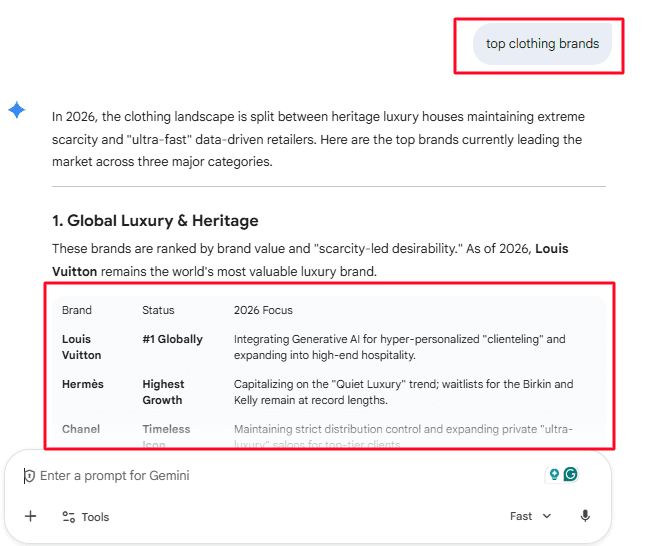Screen dimensions: 660x546
Task: Click the 'Timeless Icon' status cell
Action: pyautogui.click(x=166, y=436)
